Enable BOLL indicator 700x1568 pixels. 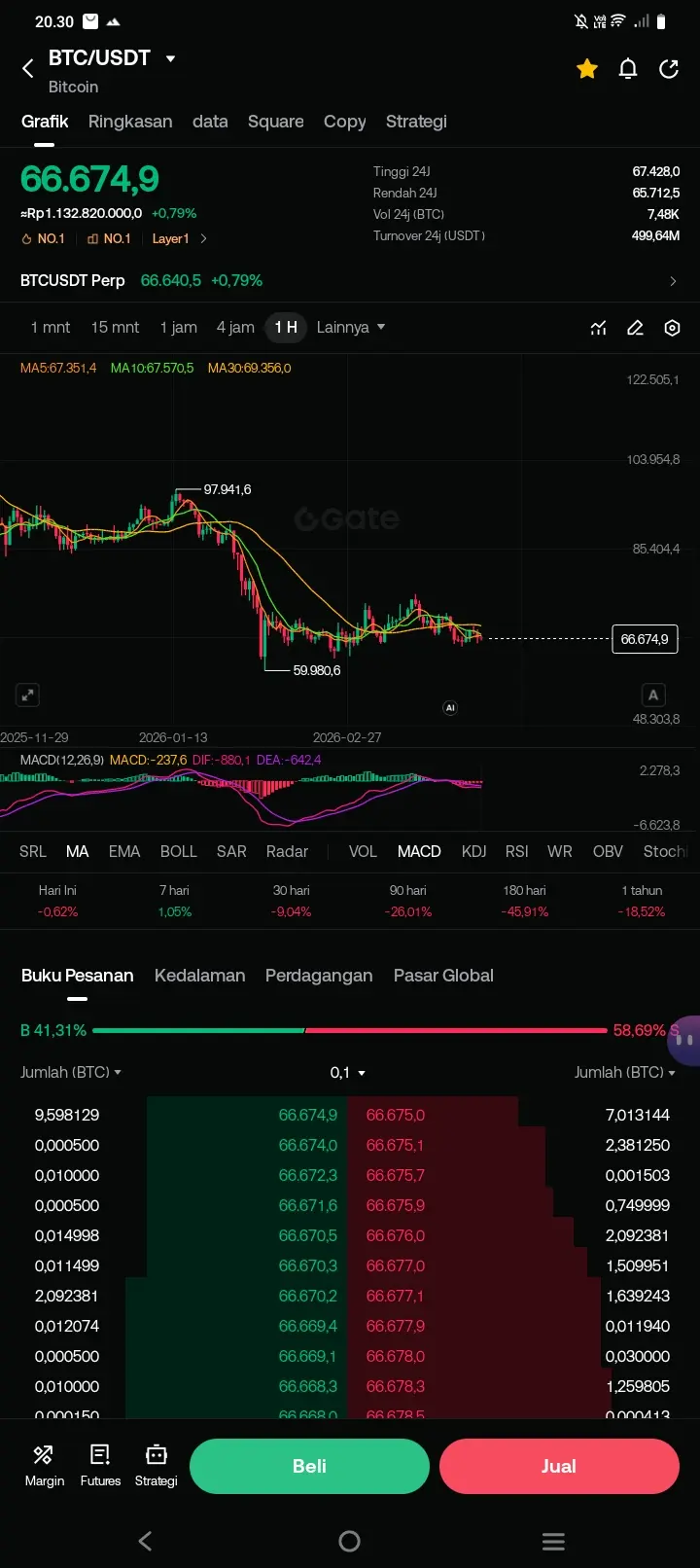click(179, 851)
